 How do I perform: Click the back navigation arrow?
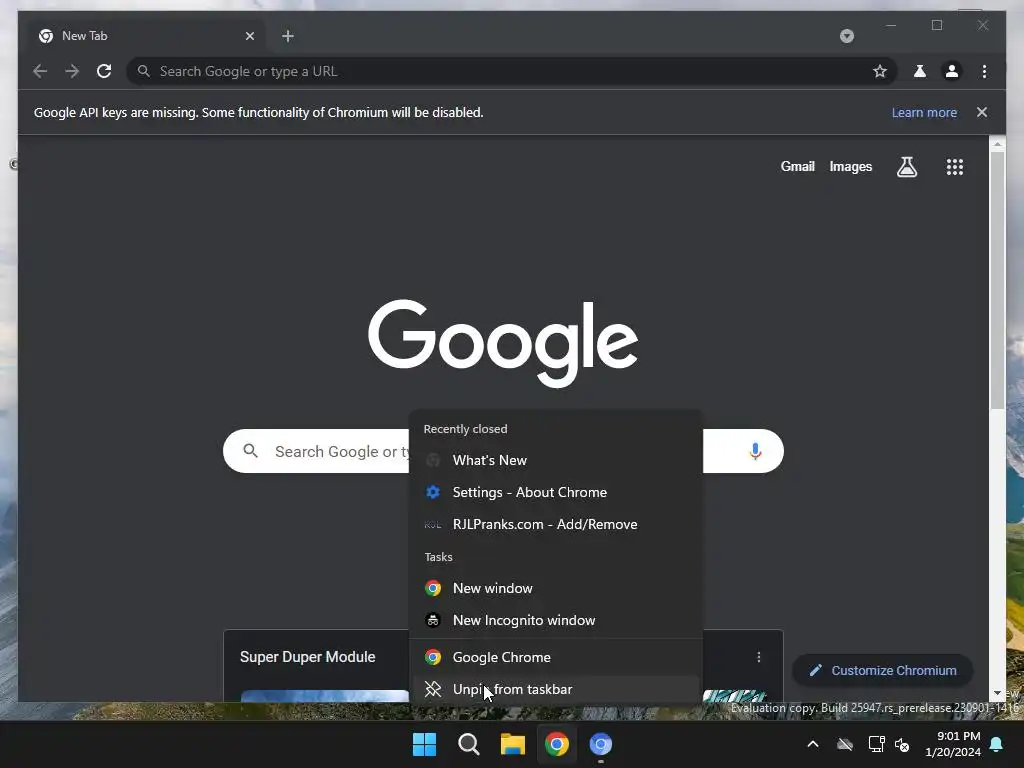click(40, 71)
